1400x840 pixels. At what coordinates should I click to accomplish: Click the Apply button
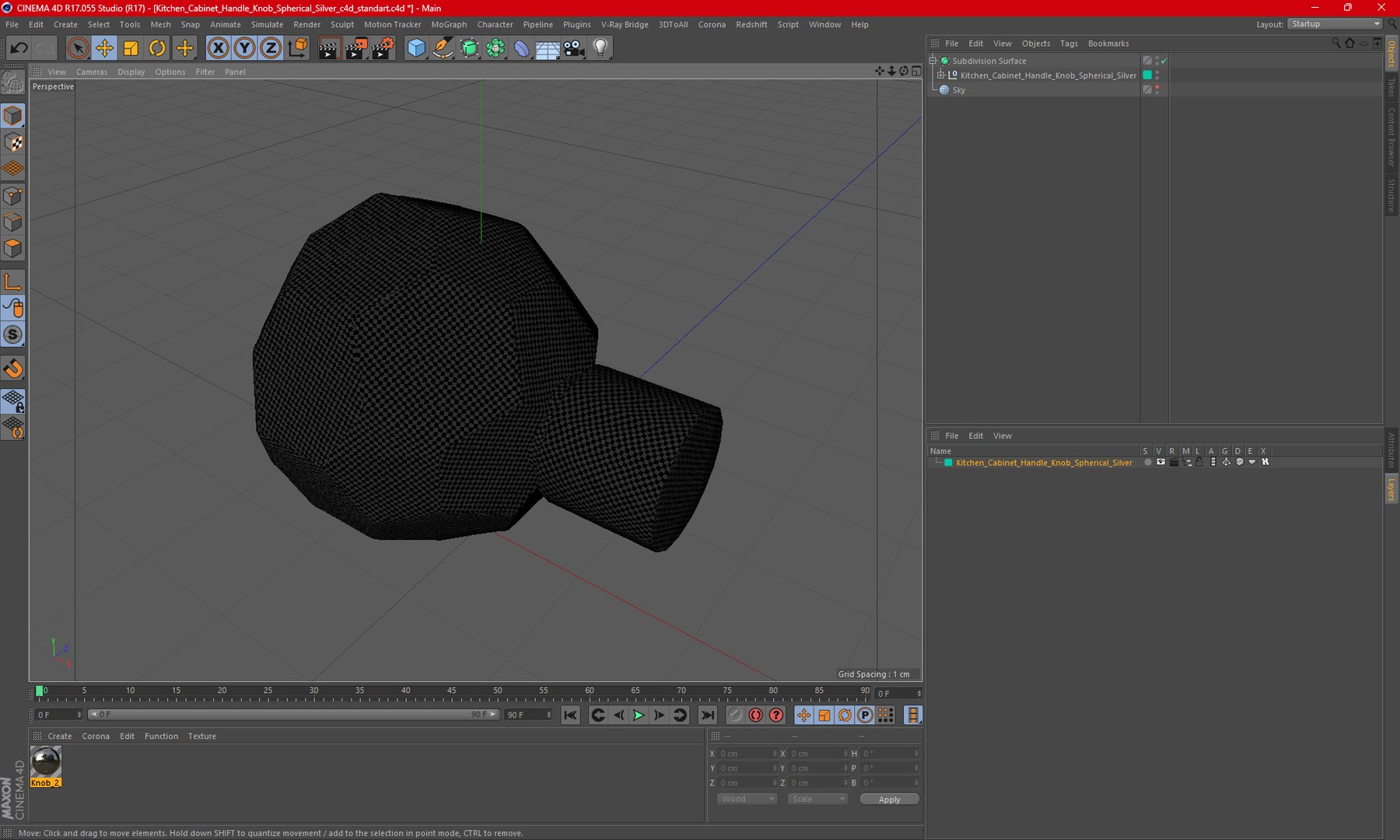889,799
